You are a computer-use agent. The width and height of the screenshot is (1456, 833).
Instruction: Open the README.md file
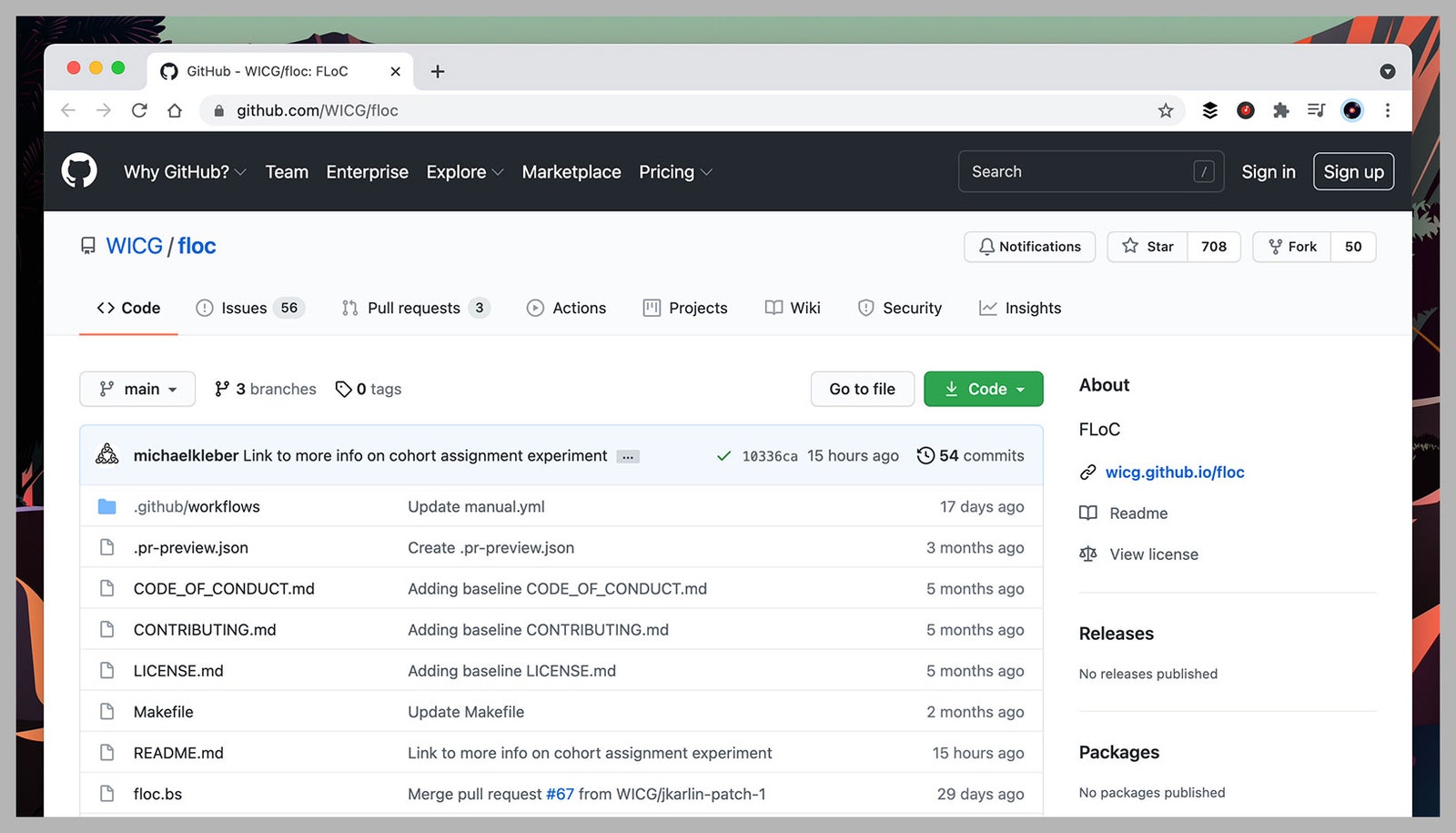point(178,753)
